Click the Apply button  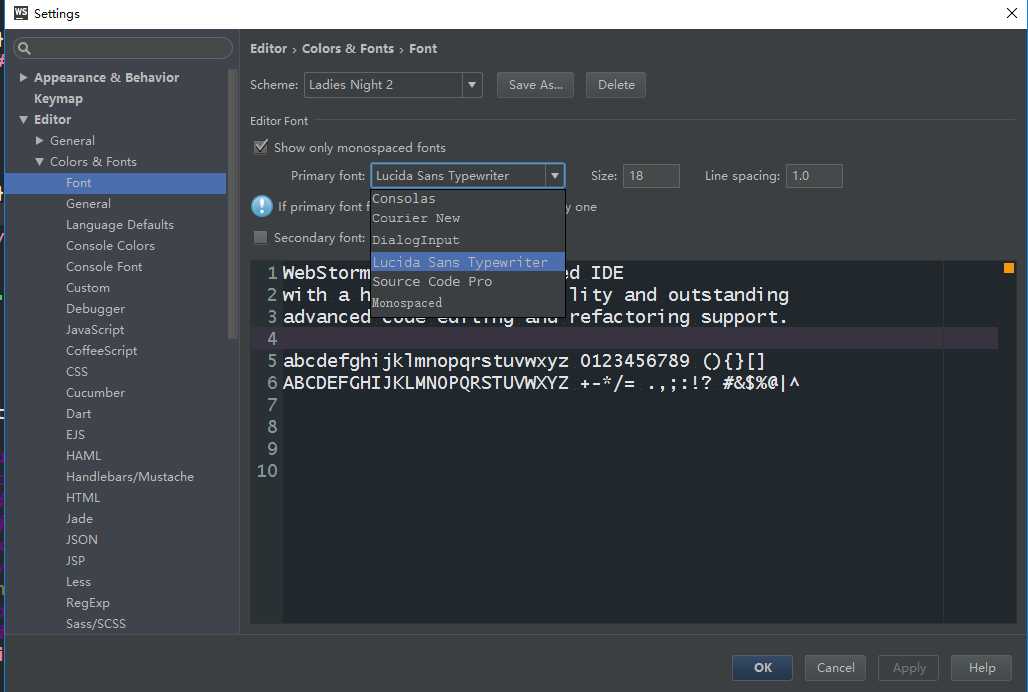click(909, 667)
